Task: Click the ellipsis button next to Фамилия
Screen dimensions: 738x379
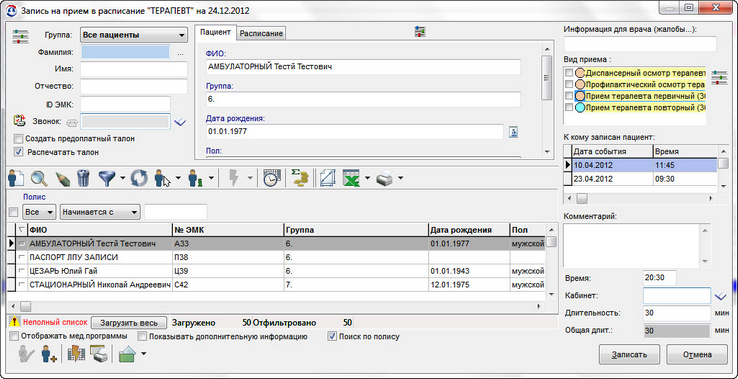Action: point(180,54)
